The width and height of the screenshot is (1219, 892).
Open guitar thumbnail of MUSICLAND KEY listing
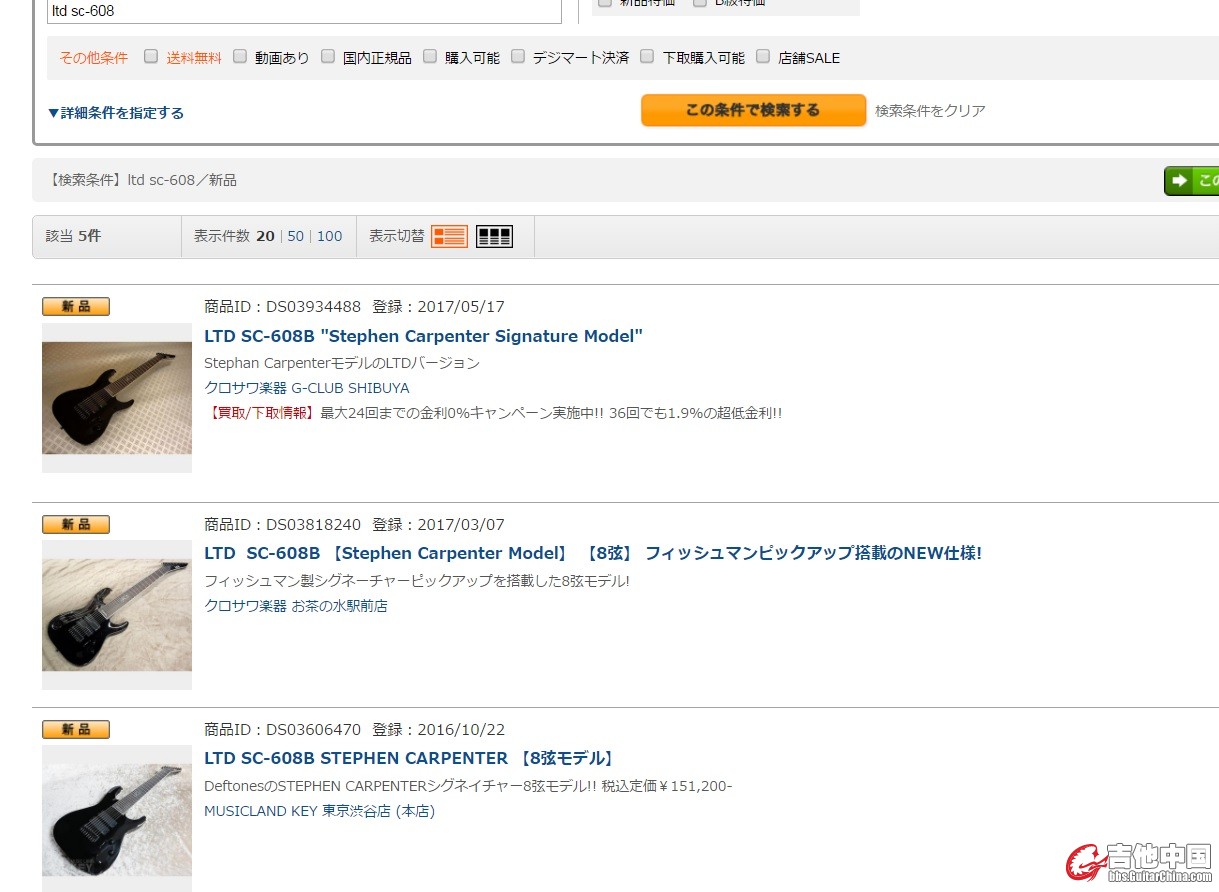(117, 820)
